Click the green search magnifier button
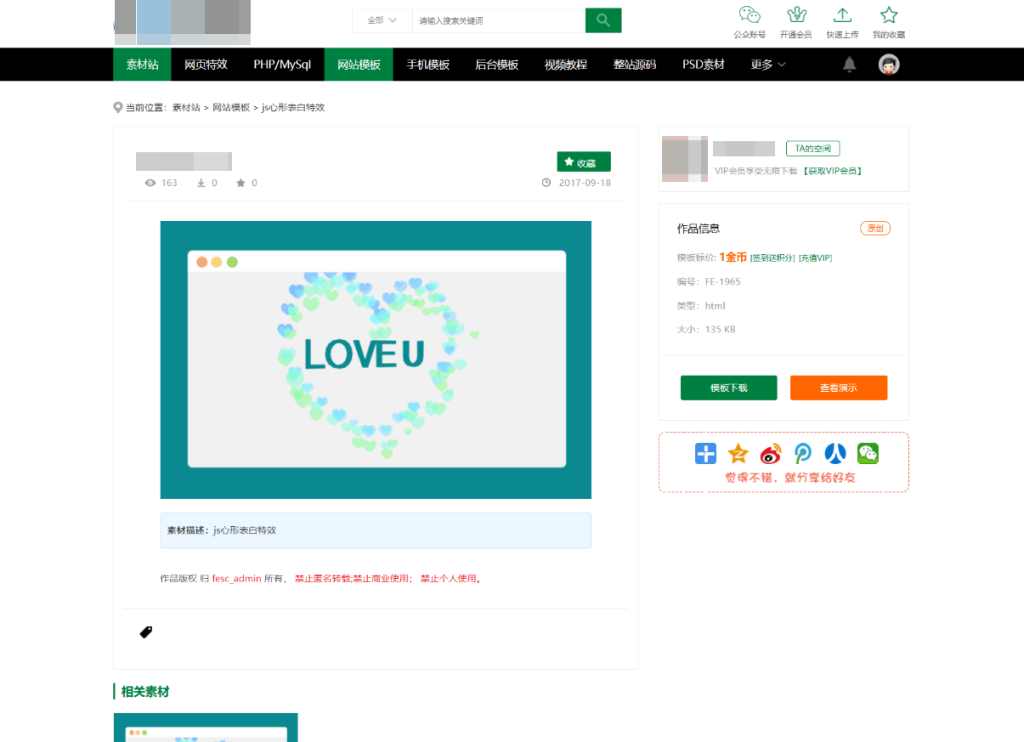 tap(603, 20)
